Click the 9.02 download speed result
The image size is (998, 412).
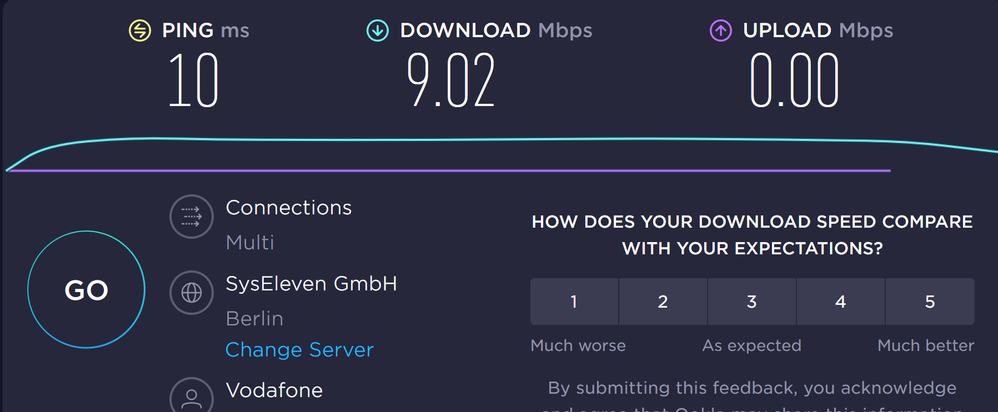(450, 80)
